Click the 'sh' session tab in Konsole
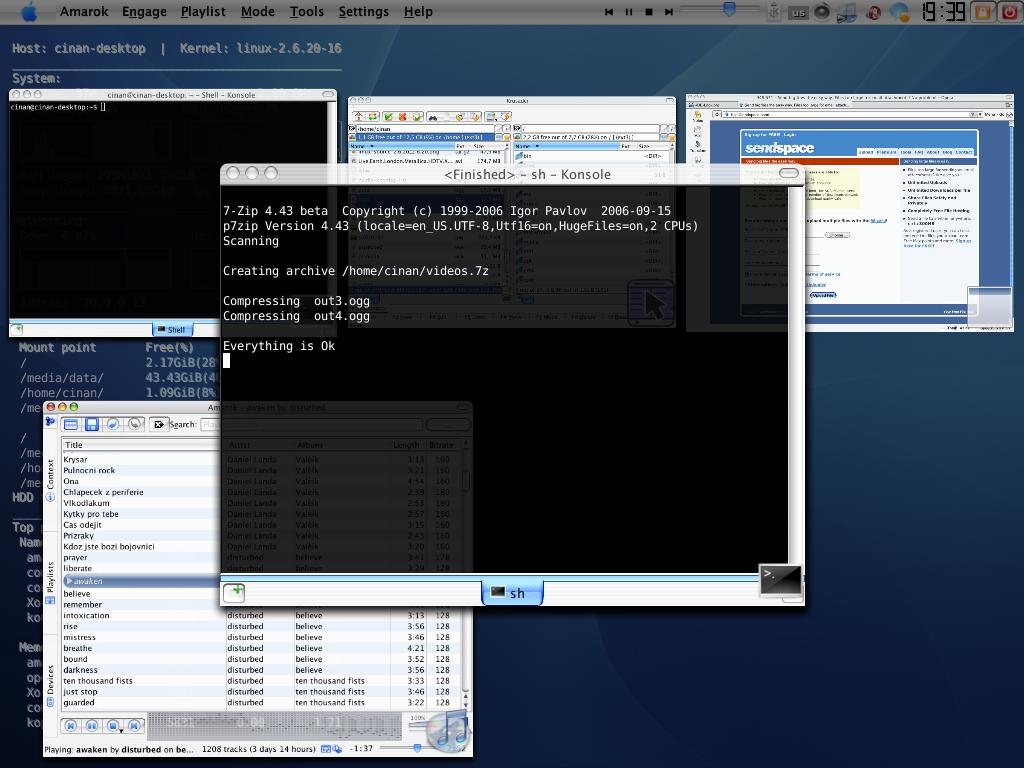The width and height of the screenshot is (1024, 768). coord(512,592)
